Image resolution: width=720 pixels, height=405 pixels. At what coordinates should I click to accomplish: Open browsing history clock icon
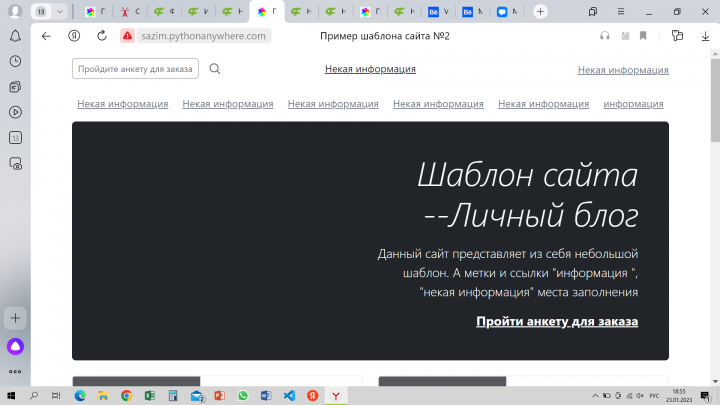tap(15, 62)
